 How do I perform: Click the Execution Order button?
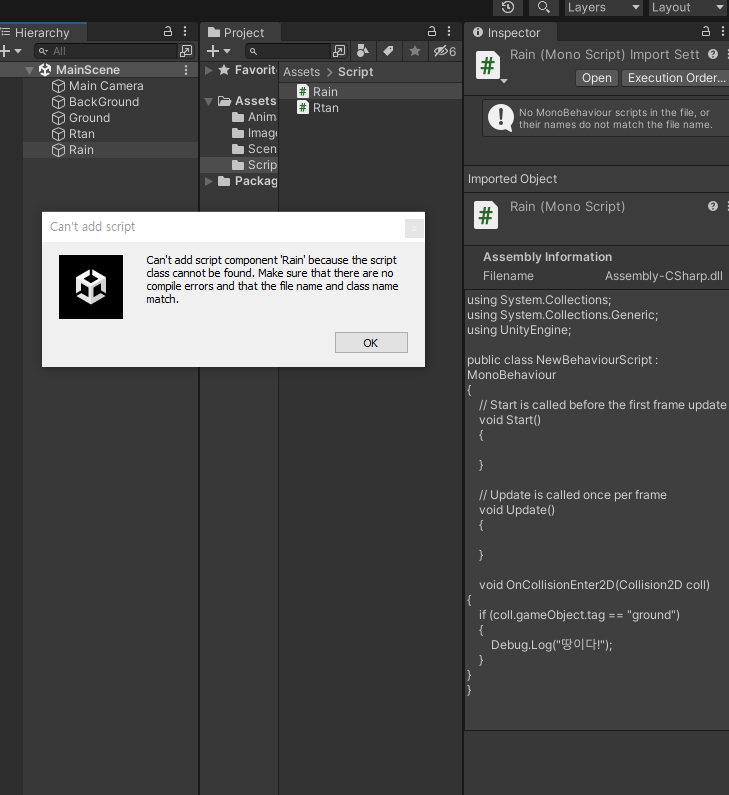click(x=675, y=78)
